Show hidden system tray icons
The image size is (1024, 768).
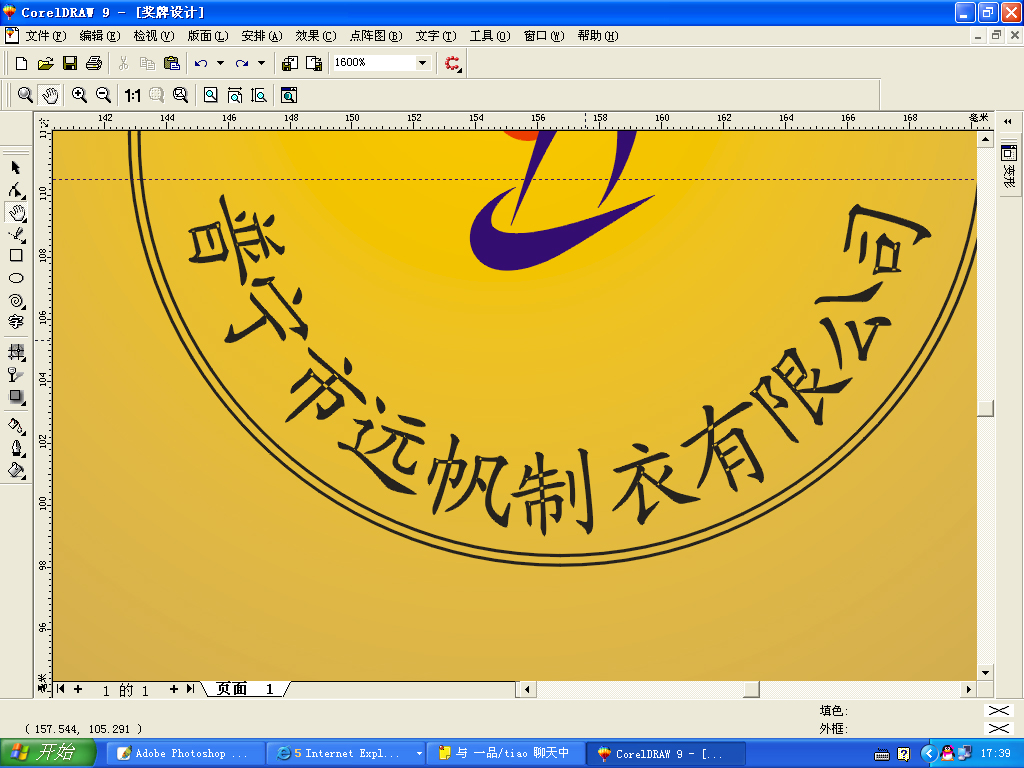929,754
